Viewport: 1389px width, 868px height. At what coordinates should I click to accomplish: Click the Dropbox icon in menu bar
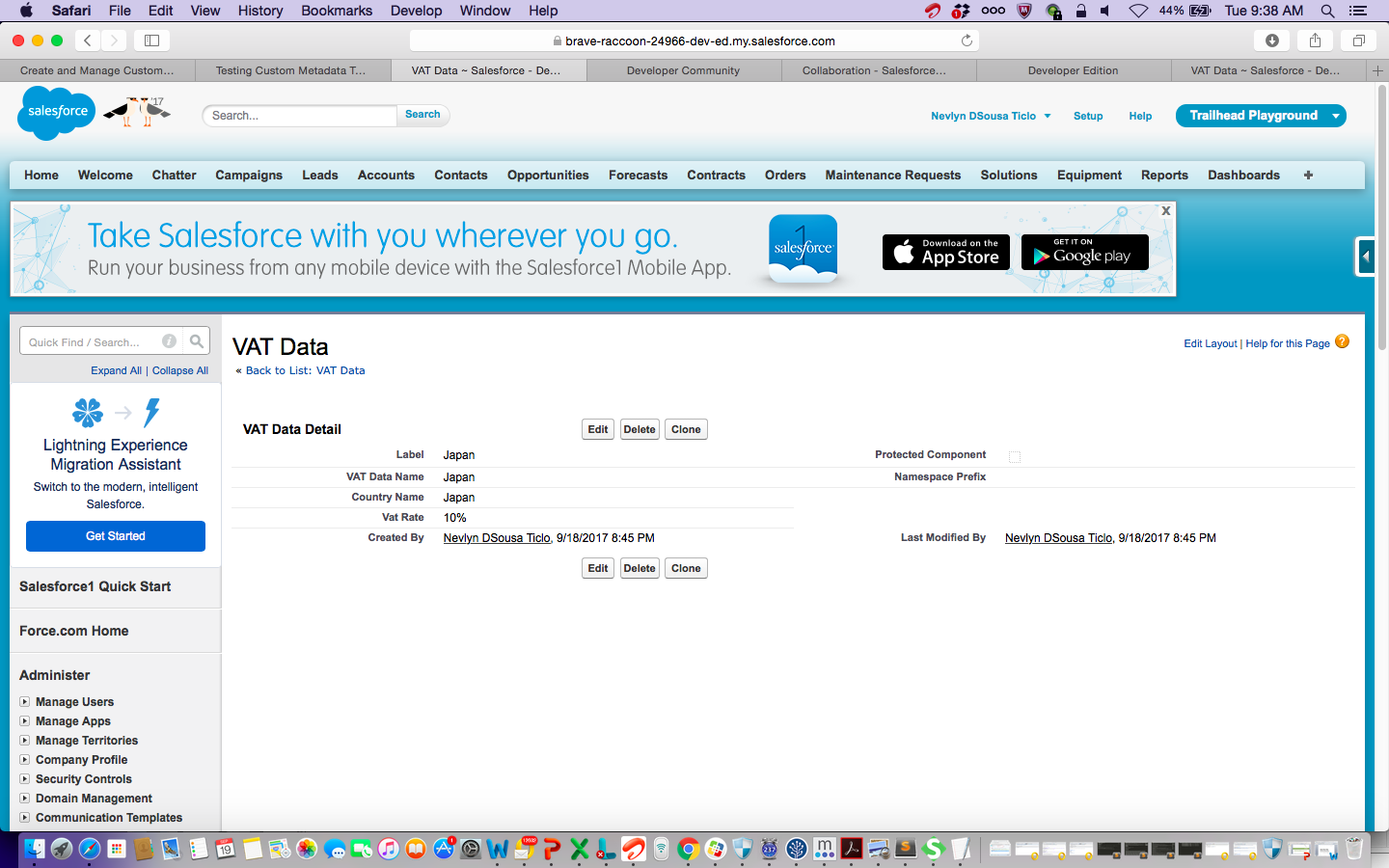click(x=961, y=11)
